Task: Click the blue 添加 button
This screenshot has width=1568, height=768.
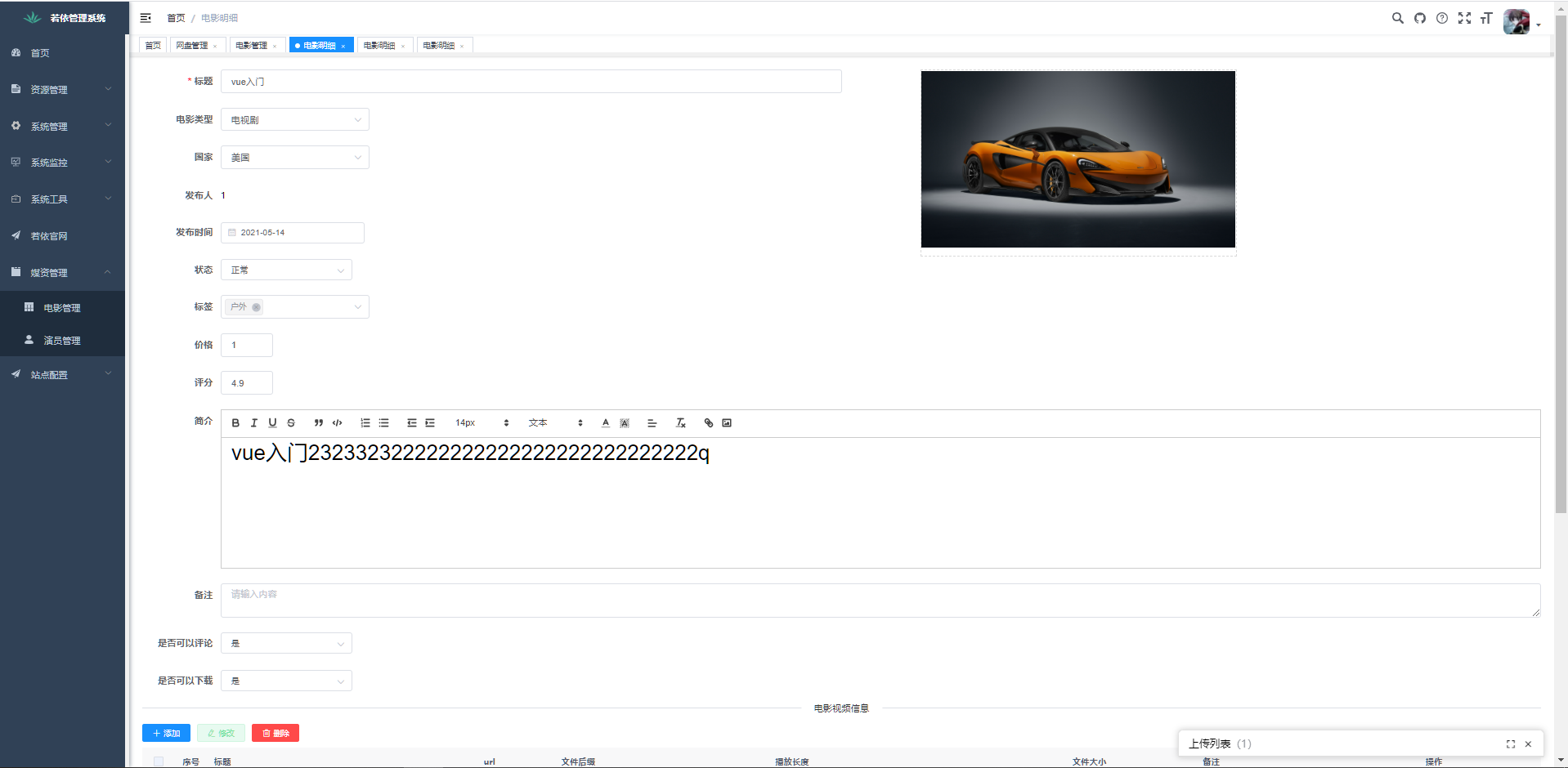Action: [x=166, y=733]
